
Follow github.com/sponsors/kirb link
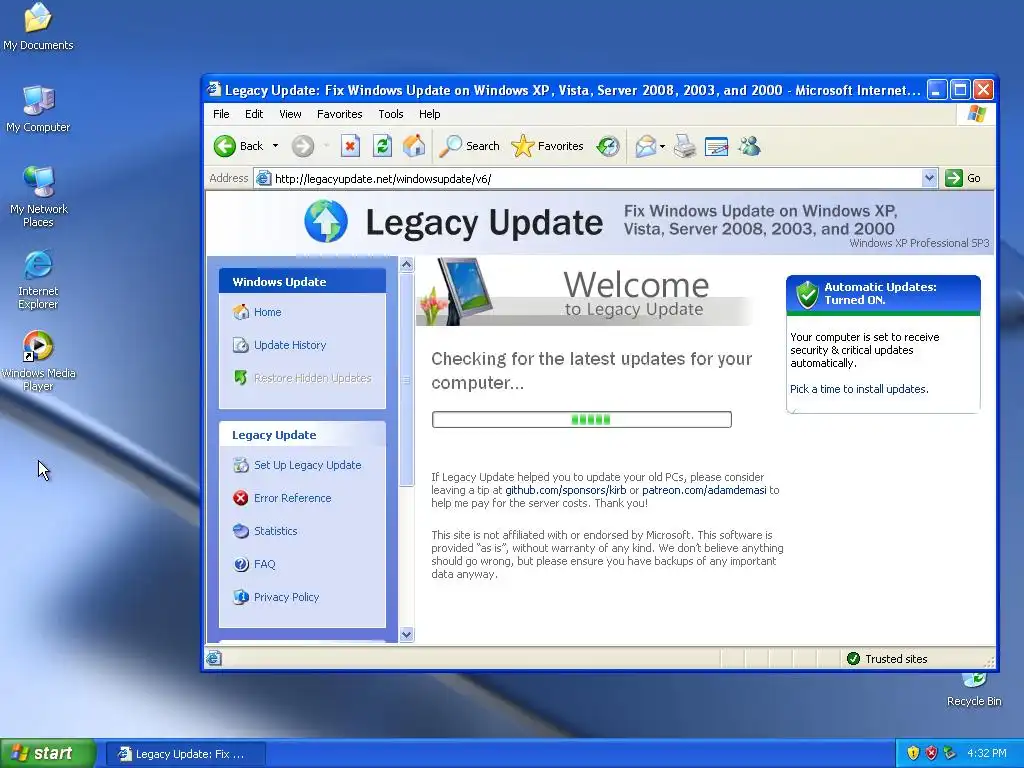pyautogui.click(x=566, y=490)
